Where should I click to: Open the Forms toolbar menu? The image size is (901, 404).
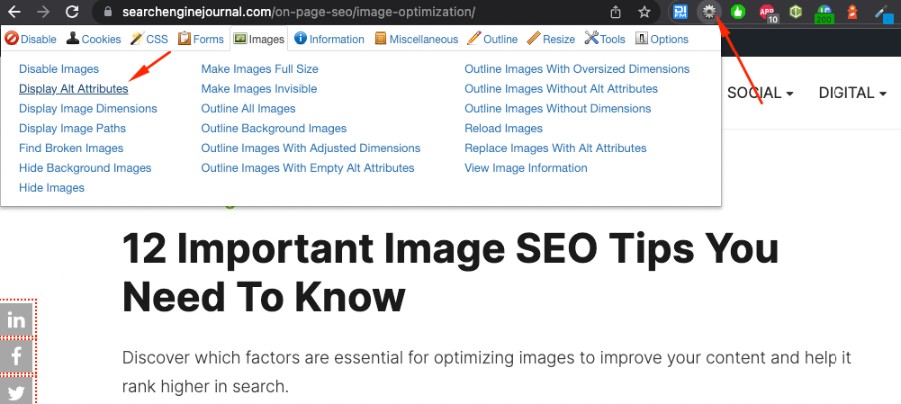pyautogui.click(x=201, y=39)
